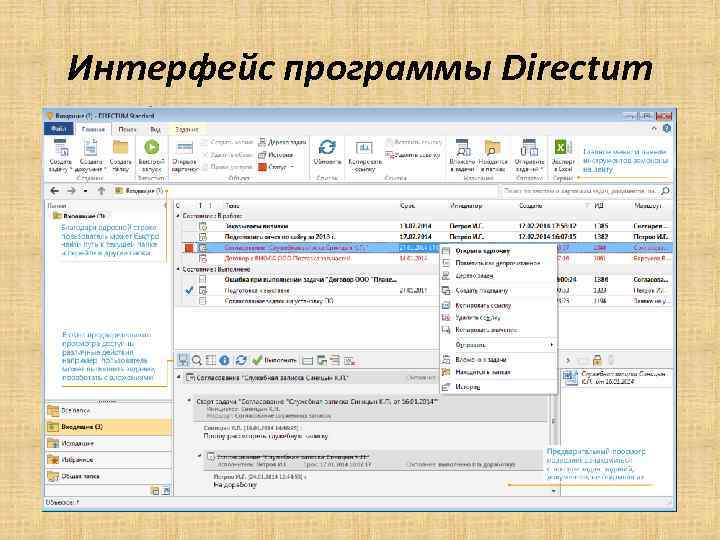Open Входящие (3) in the bottom navigation
Viewport: 720px width, 540px height.
(x=109, y=427)
